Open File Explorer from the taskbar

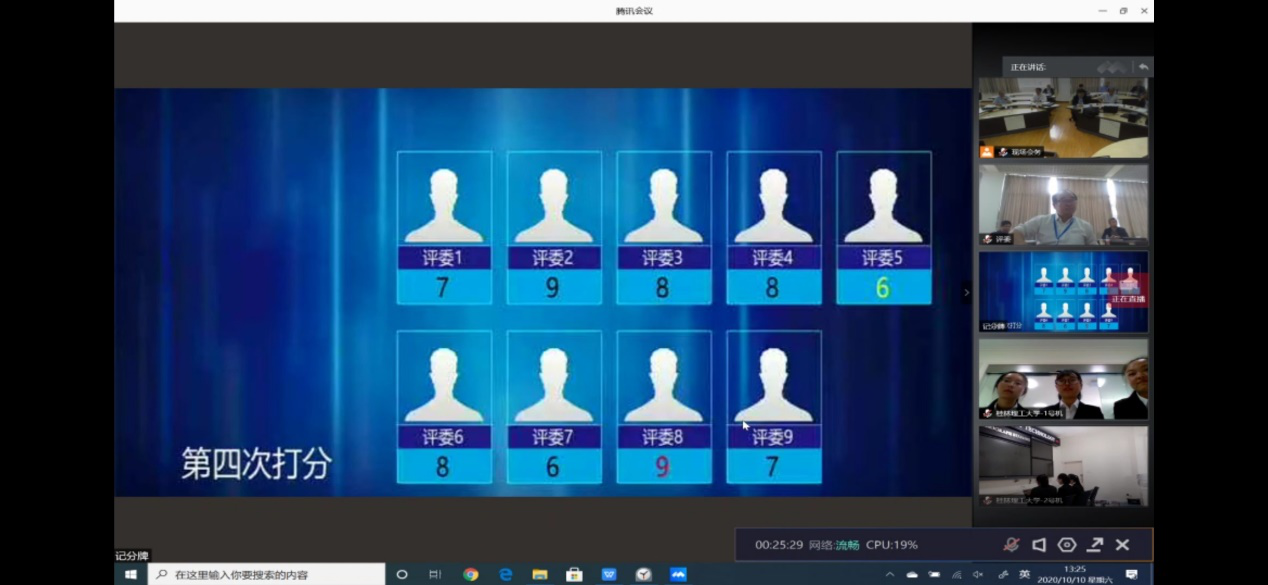[x=540, y=575]
